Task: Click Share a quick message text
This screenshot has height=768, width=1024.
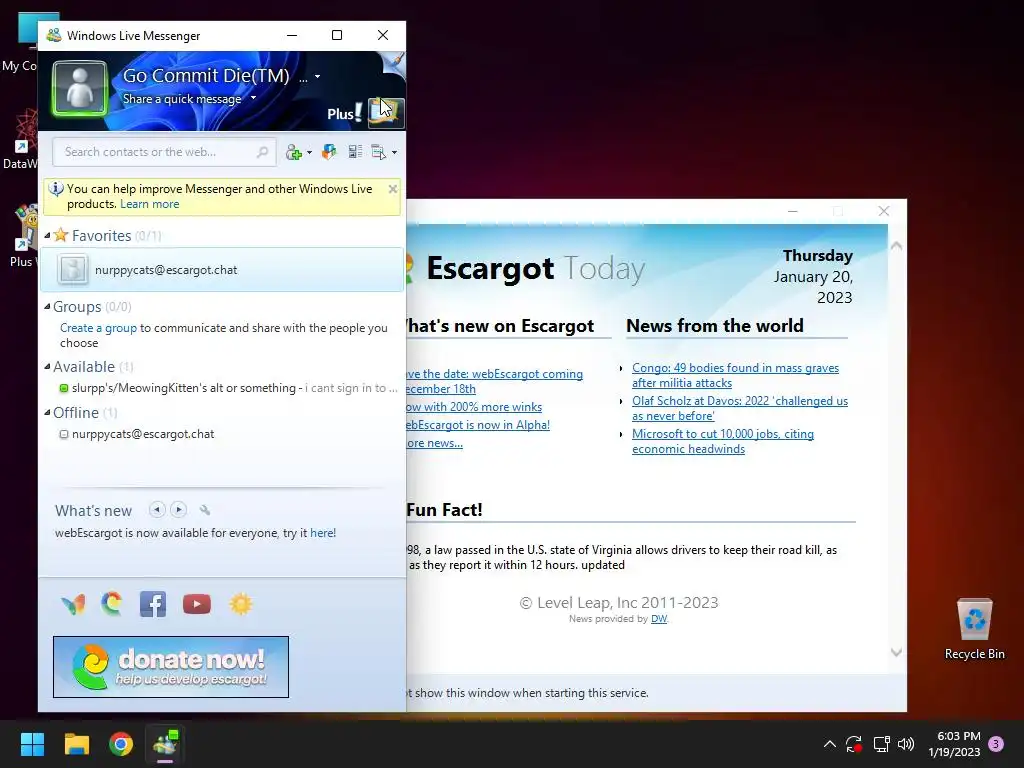Action: pyautogui.click(x=182, y=99)
